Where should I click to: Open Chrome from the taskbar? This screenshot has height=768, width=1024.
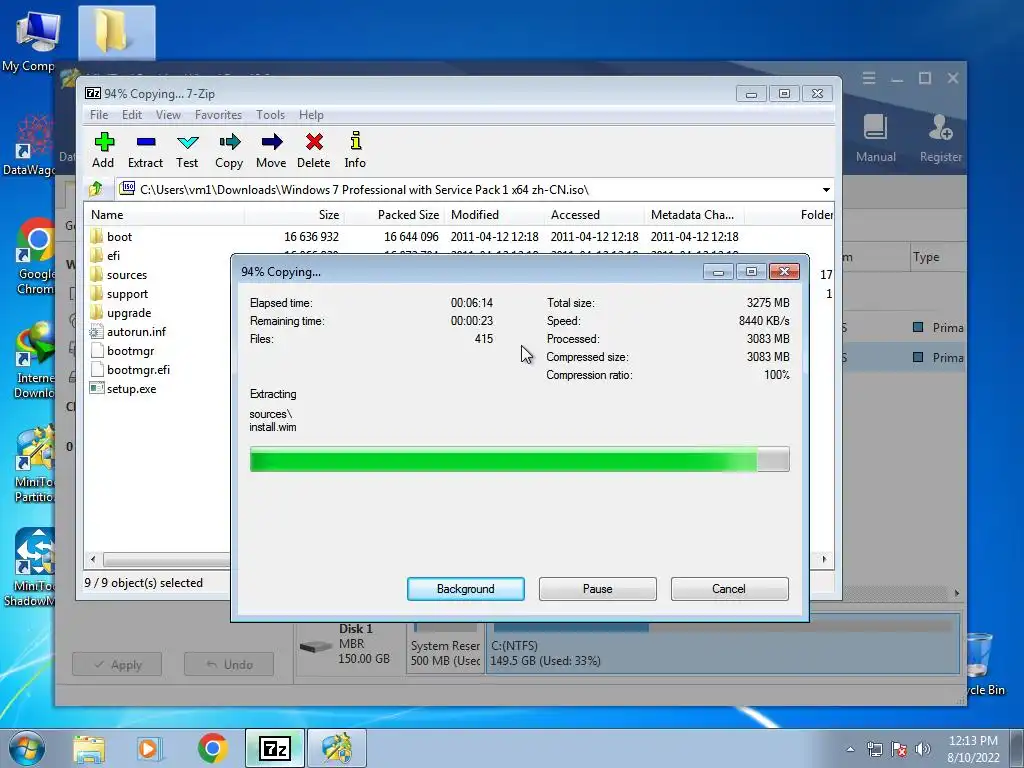coord(213,749)
